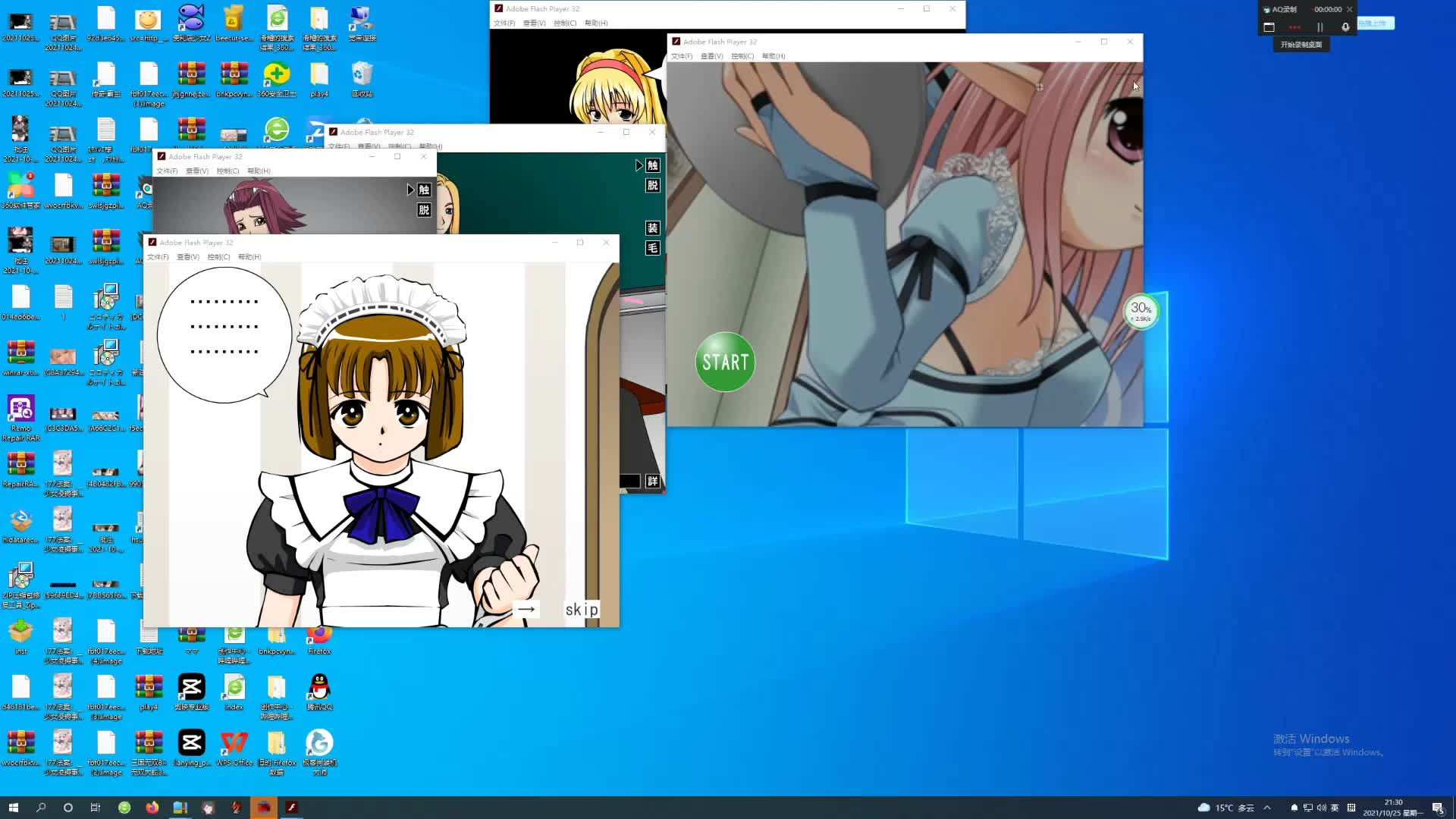1456x819 pixels.
Task: Select the play4 archive near bottom
Action: click(149, 692)
